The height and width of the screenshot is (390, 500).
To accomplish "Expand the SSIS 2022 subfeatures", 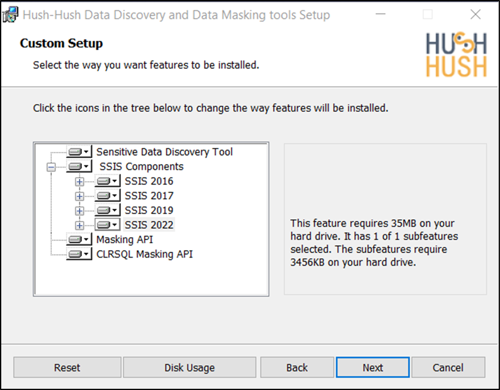I will pyautogui.click(x=79, y=226).
